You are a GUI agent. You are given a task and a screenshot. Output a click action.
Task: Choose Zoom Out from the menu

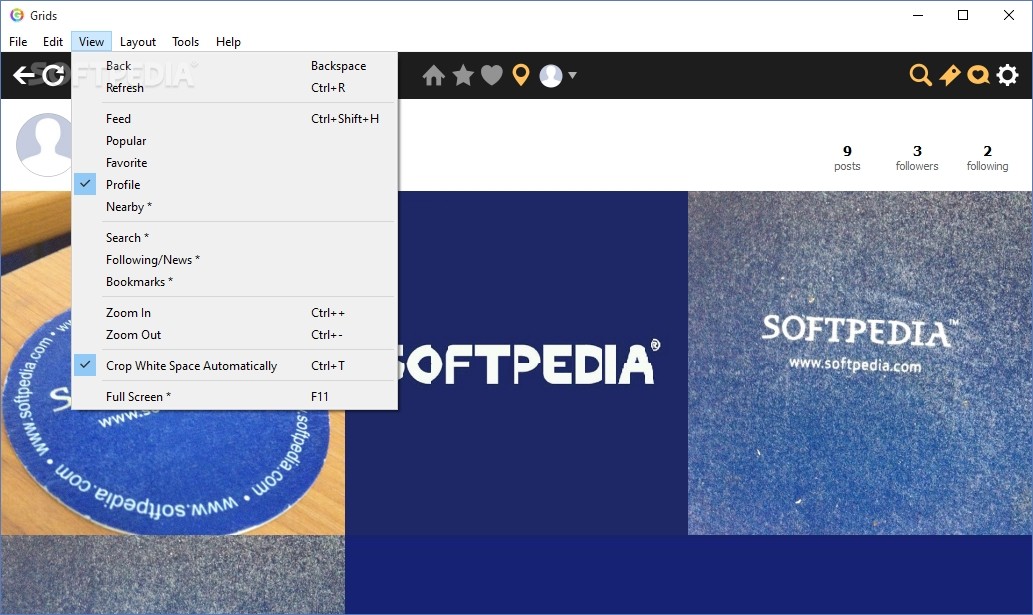point(235,334)
